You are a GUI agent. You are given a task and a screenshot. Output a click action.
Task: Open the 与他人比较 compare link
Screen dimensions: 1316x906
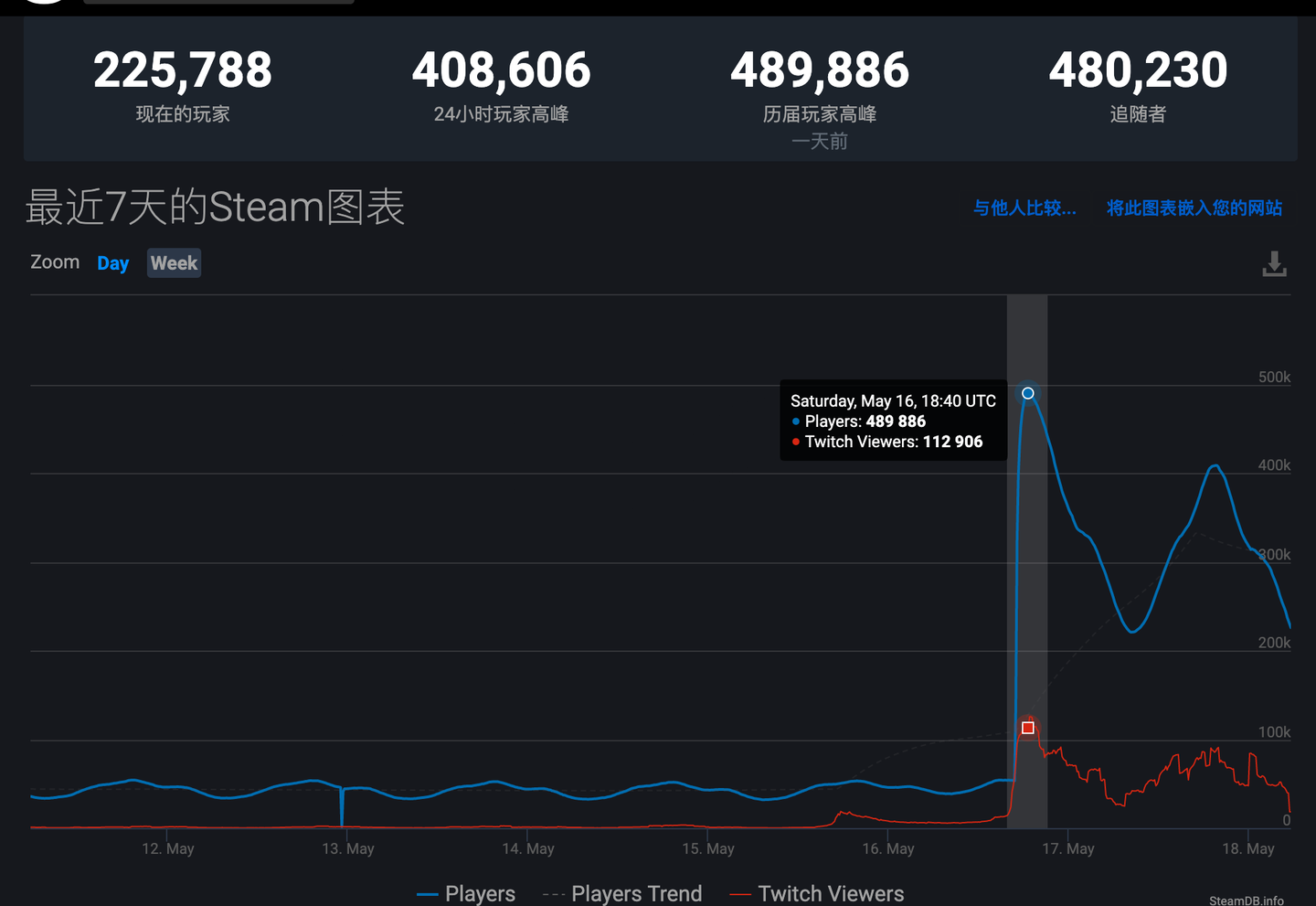coord(1024,208)
